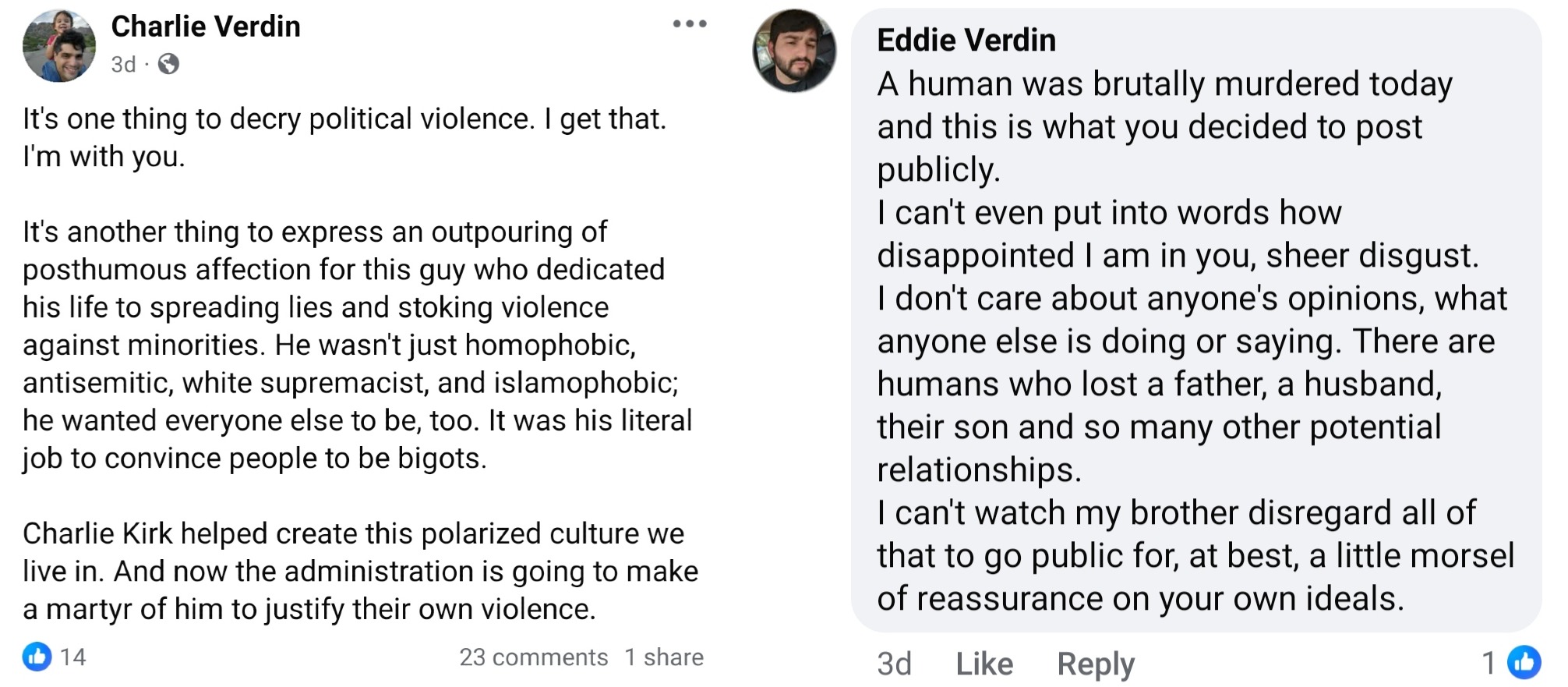Click the blue thumbs-up icon on Eddie's comment

[x=1524, y=662]
